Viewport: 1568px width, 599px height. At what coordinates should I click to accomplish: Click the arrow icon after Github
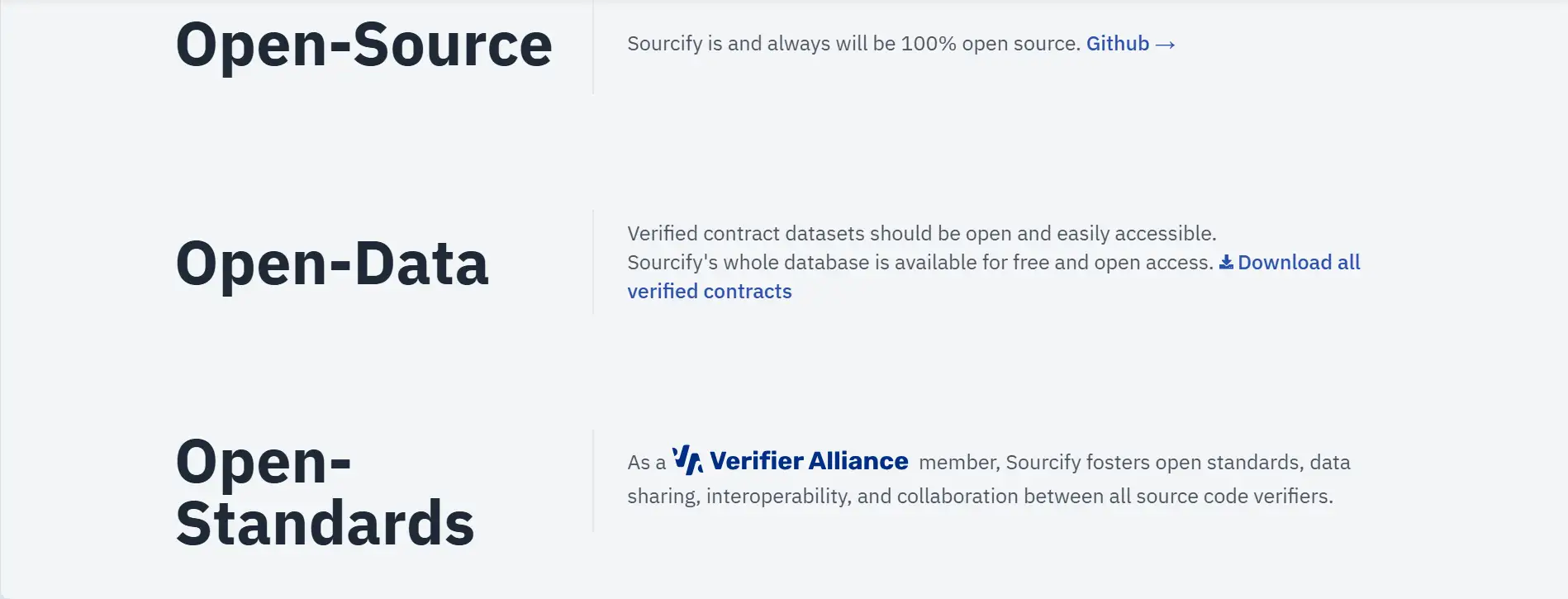[1166, 45]
